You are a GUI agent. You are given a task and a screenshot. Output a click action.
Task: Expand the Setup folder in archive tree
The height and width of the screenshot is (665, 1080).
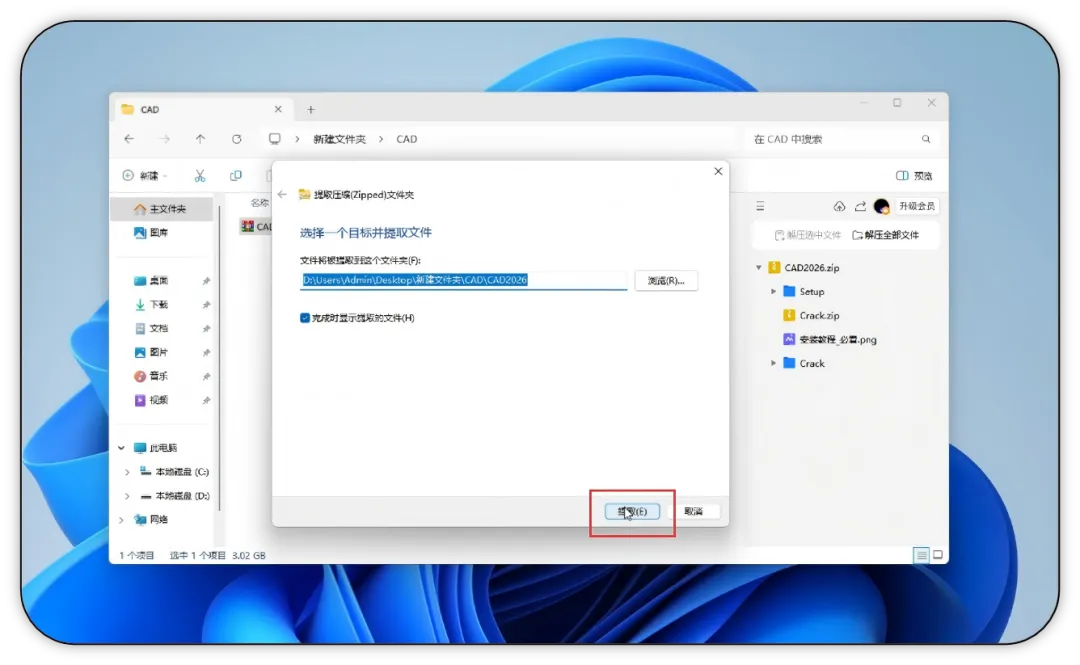[x=773, y=291]
